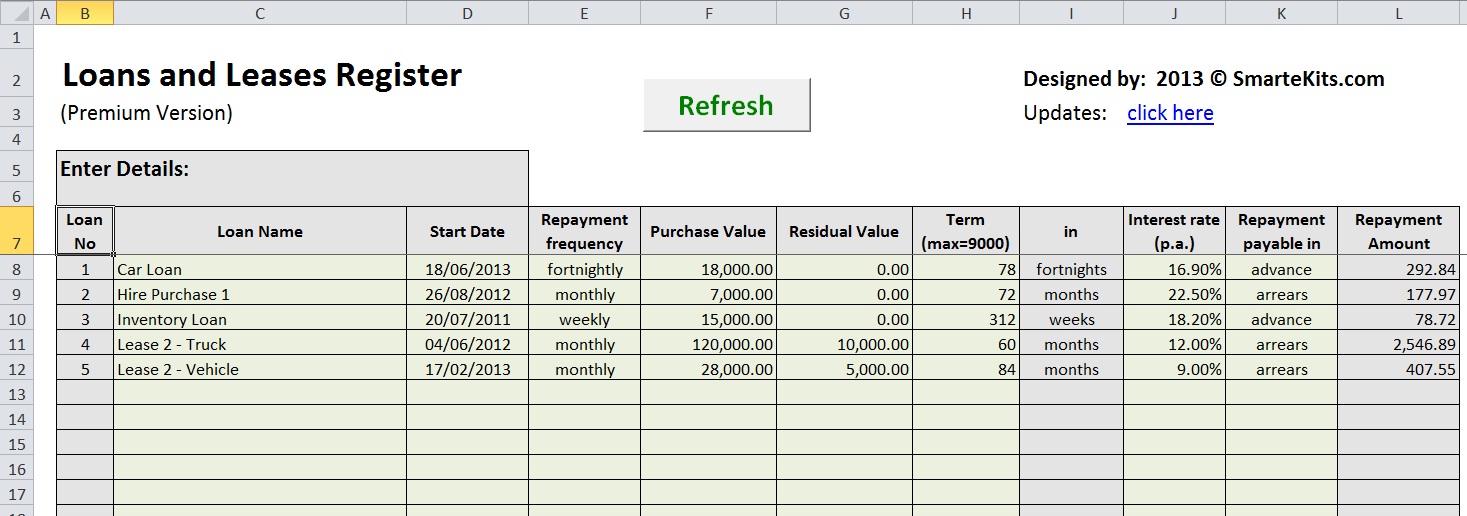The width and height of the screenshot is (1467, 516).
Task: Select the term cell containing 312
Action: coord(965,319)
